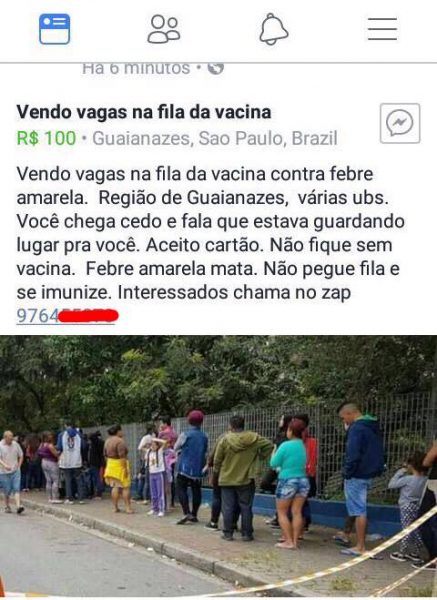
Task: Click the Messenger button beside the listing
Action: (400, 123)
